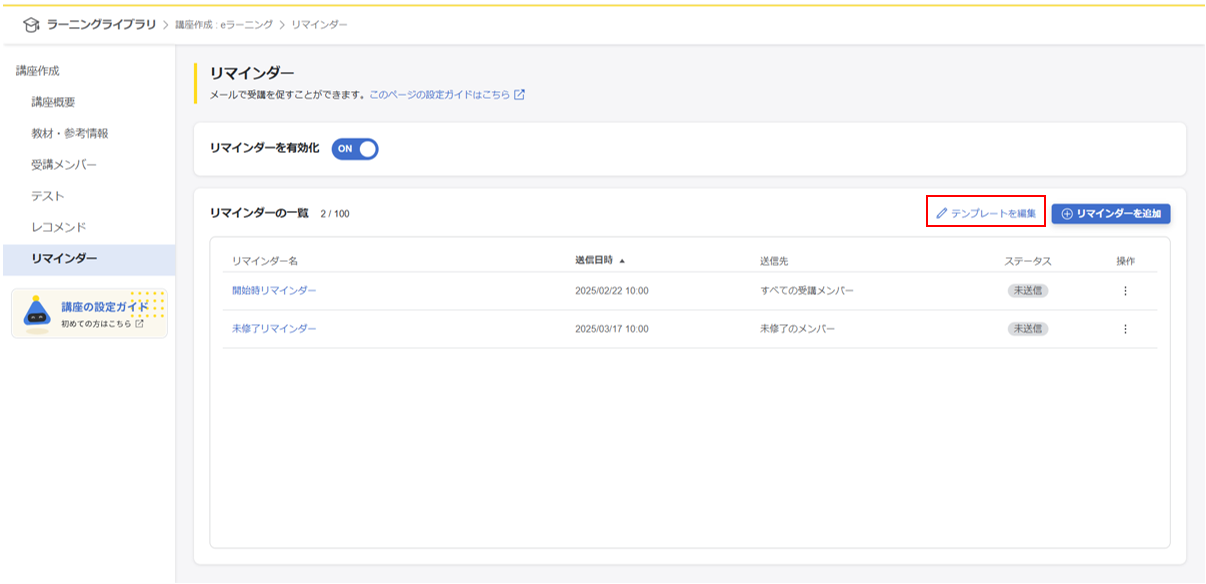Click plus icon in リマインダーを追加

1067,214
